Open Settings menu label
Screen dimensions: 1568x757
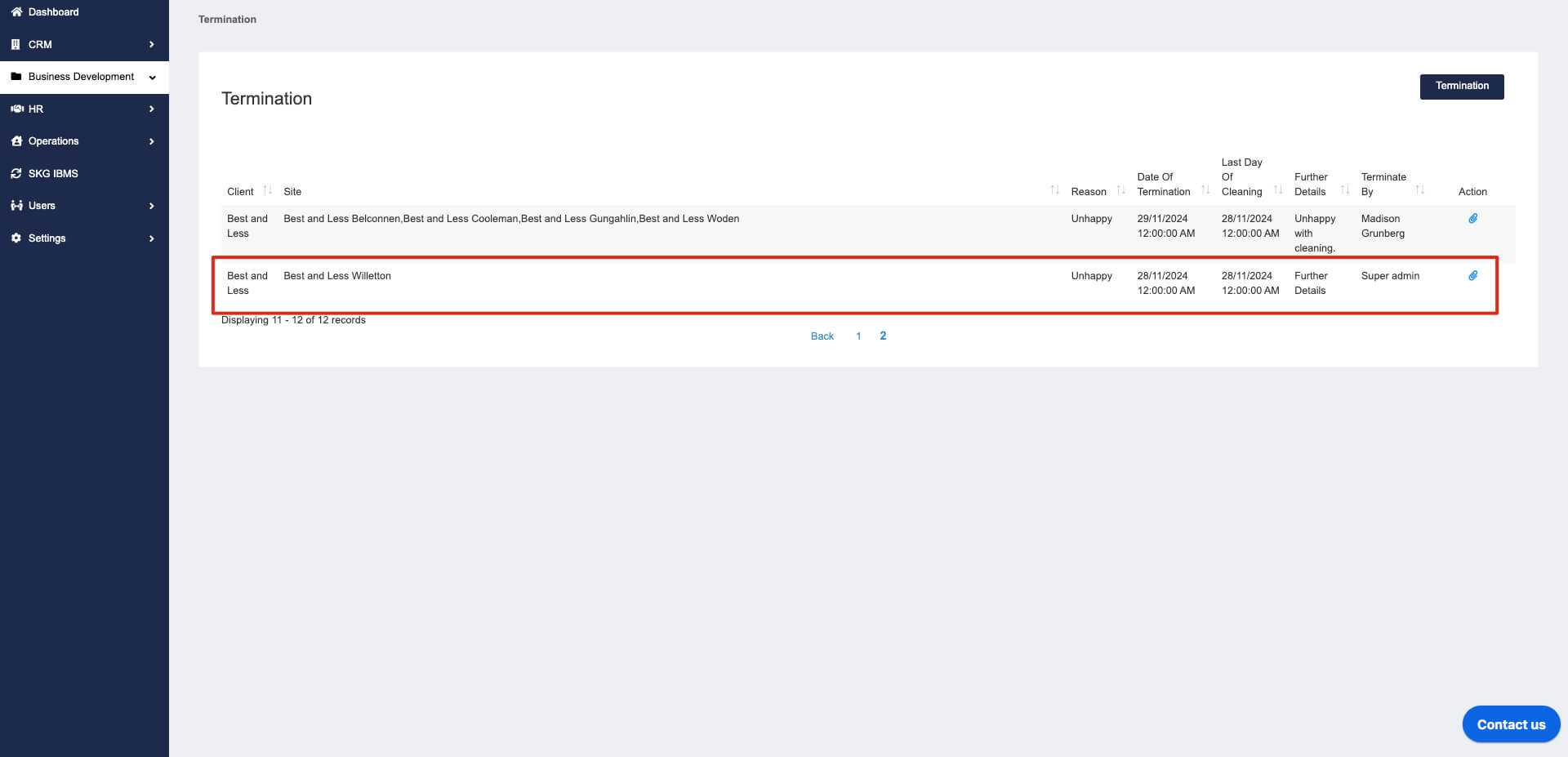tap(47, 238)
